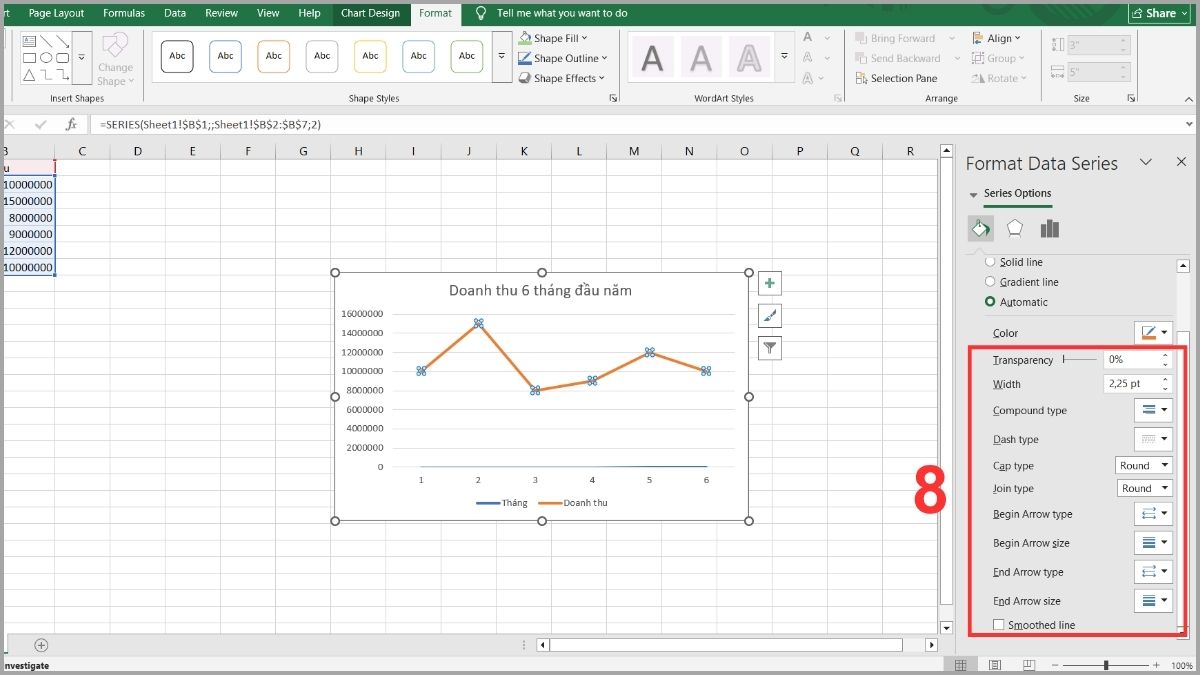Screen dimensions: 1200x675
Task: Open the Cap type dropdown
Action: tap(1144, 465)
